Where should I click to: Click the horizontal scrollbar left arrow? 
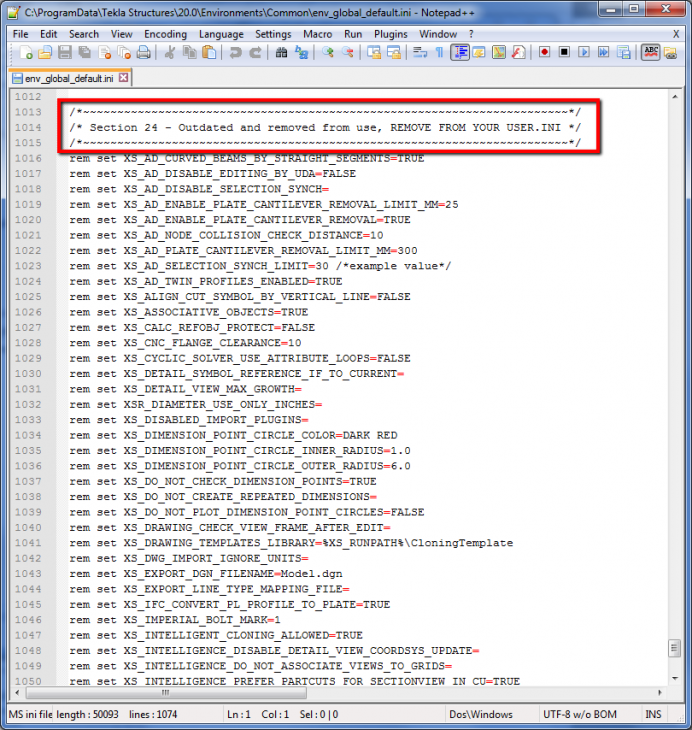17,693
